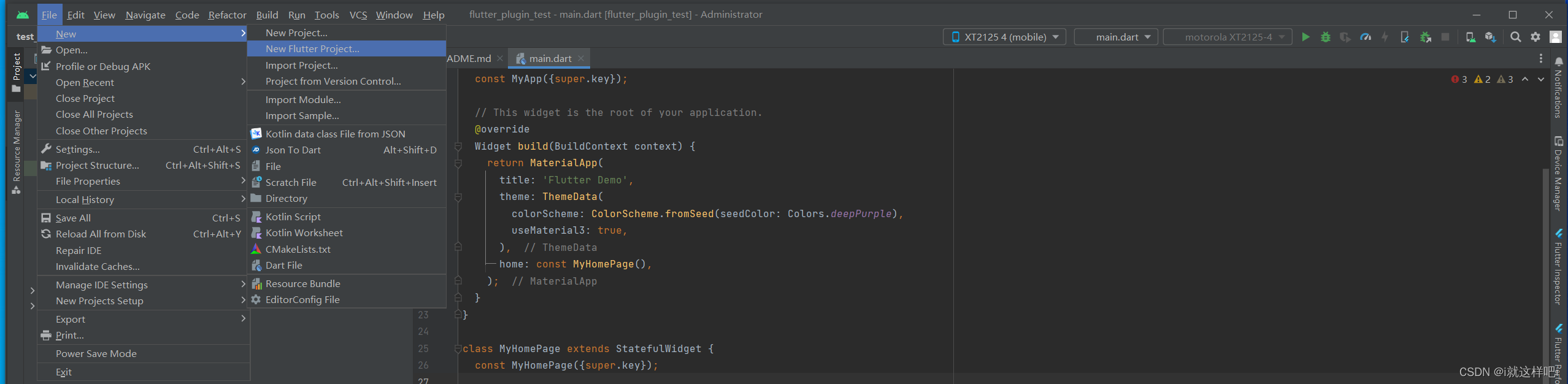
Task: Run main.dart with the green play icon
Action: [x=1305, y=37]
